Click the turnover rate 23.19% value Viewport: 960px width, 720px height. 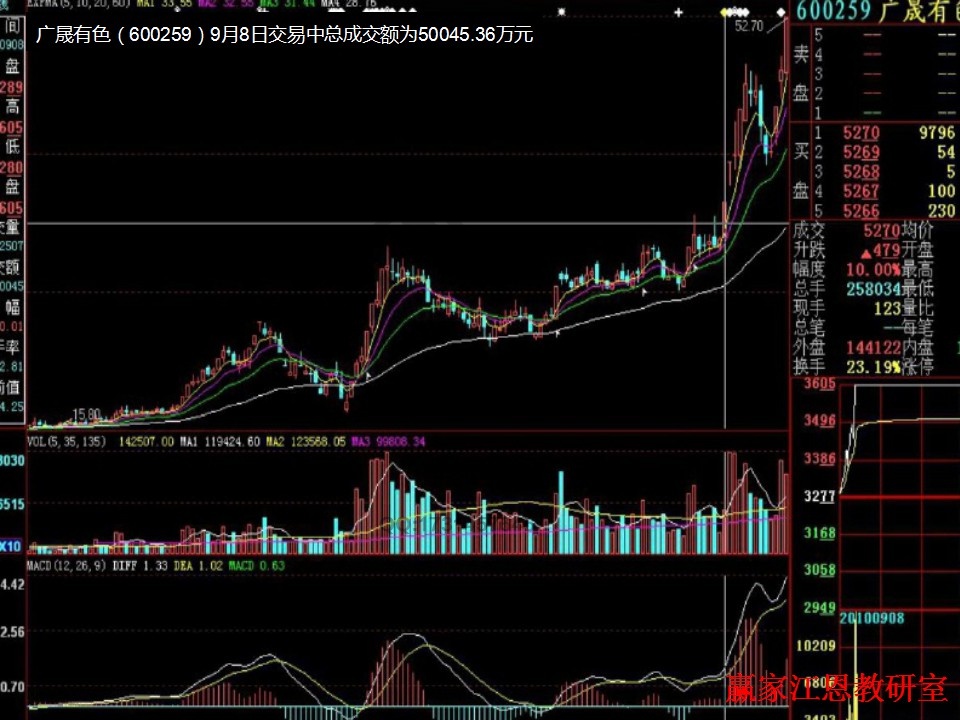tap(868, 367)
